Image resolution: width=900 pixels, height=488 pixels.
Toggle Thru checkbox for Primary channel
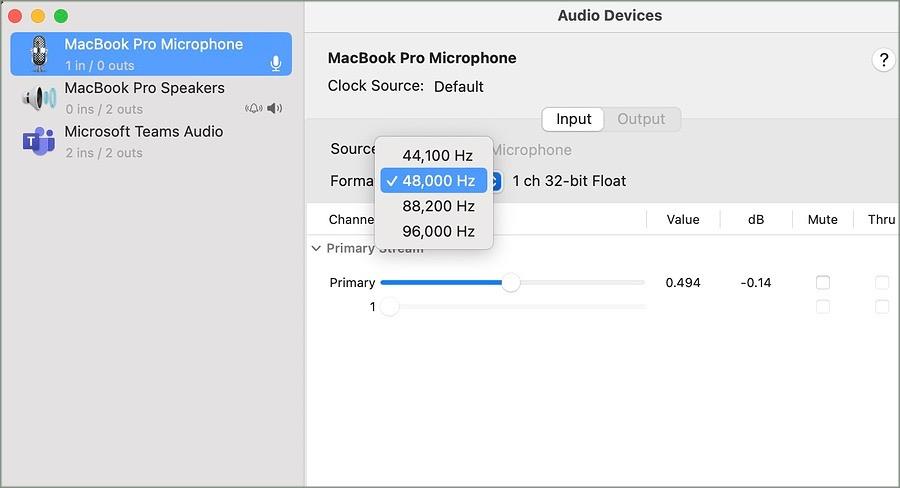pos(882,282)
